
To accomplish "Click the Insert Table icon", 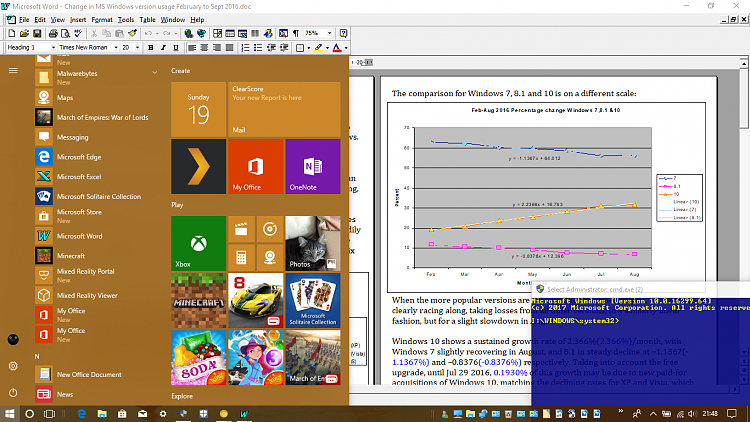I will point(230,33).
